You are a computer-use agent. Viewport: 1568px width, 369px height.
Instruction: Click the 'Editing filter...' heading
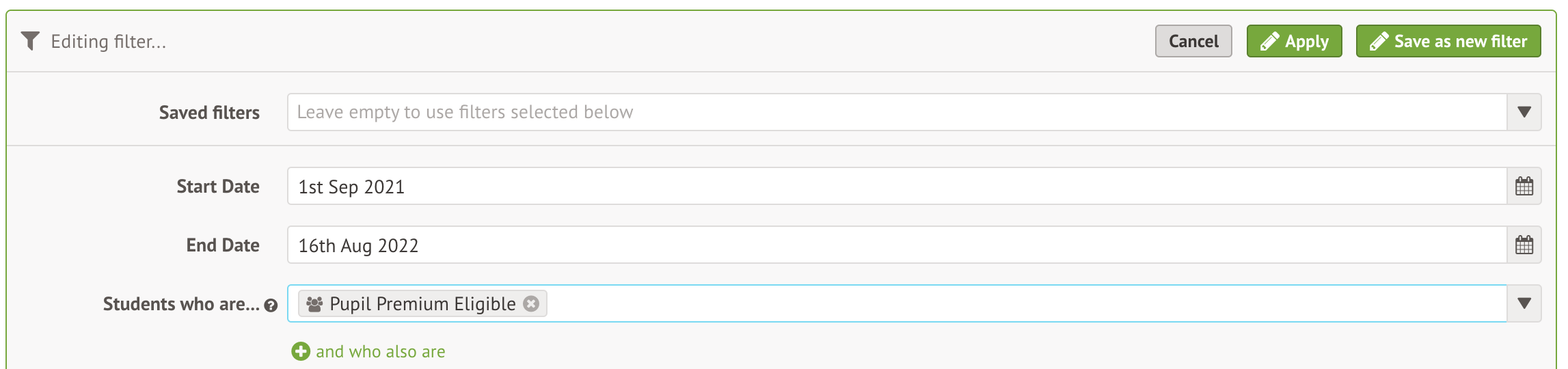tap(109, 42)
